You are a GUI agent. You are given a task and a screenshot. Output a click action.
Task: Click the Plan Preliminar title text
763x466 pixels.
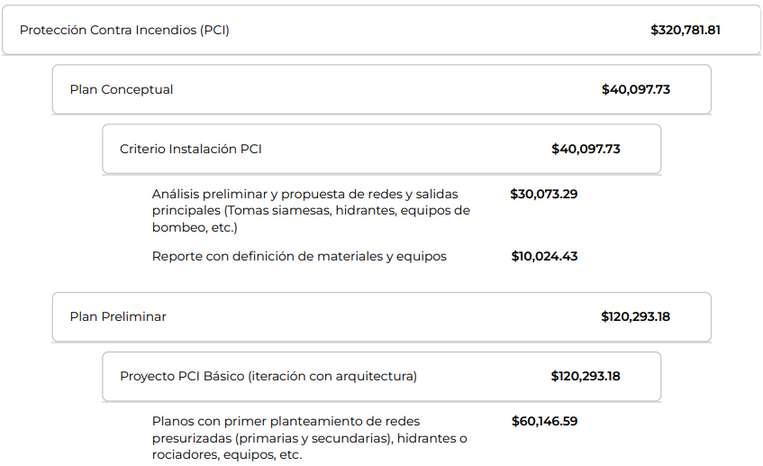tap(118, 317)
